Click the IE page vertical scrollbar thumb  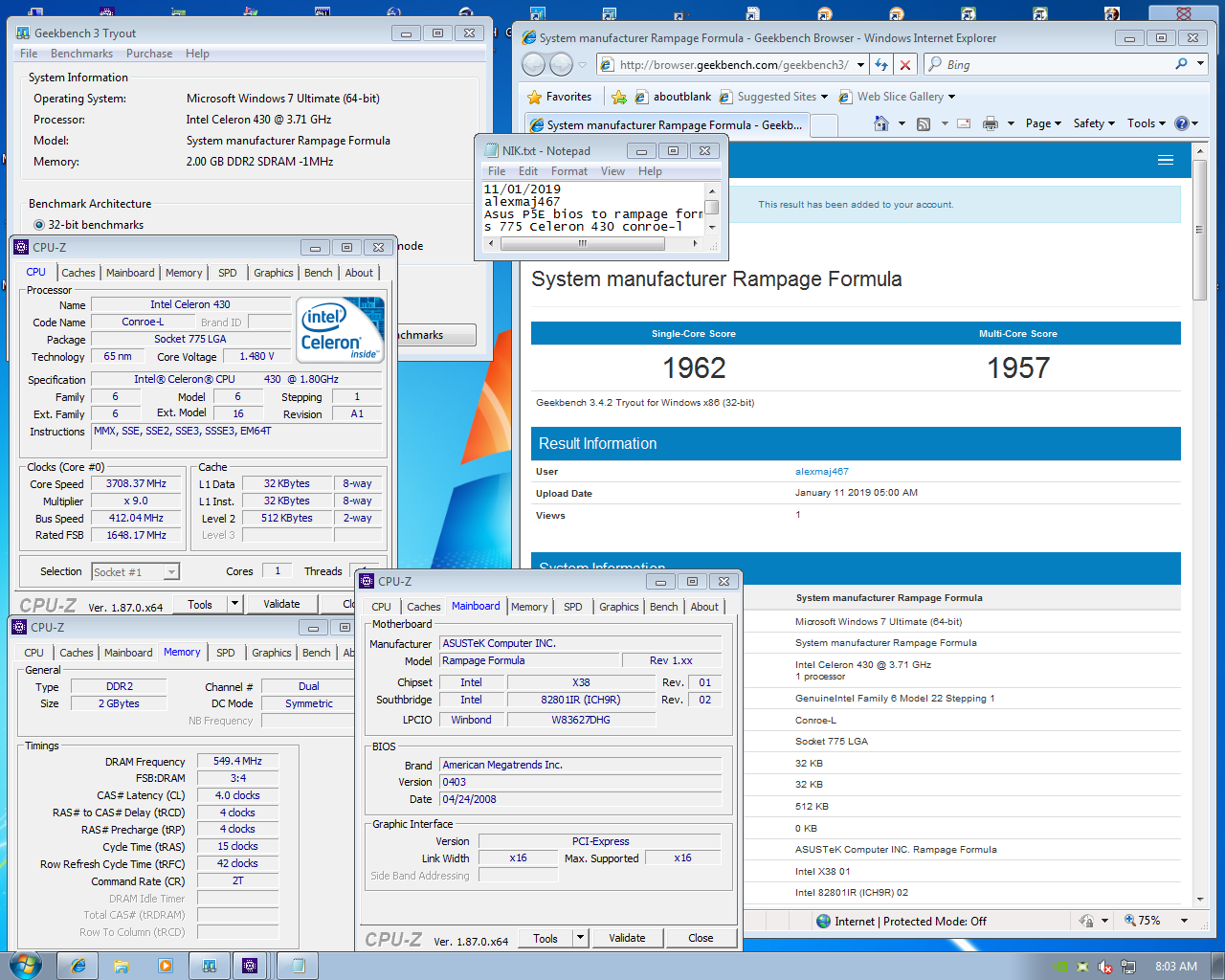tap(1200, 230)
